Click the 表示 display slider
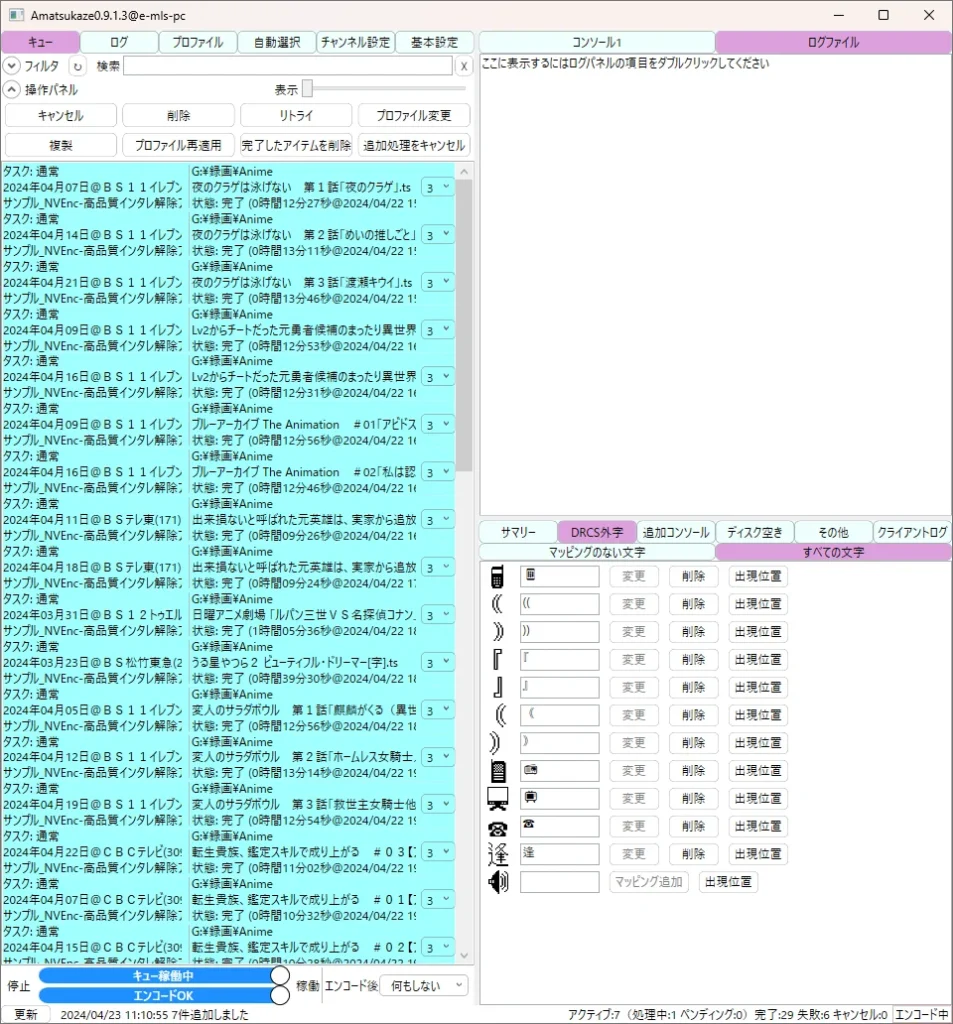The width and height of the screenshot is (953, 1024). 308,89
